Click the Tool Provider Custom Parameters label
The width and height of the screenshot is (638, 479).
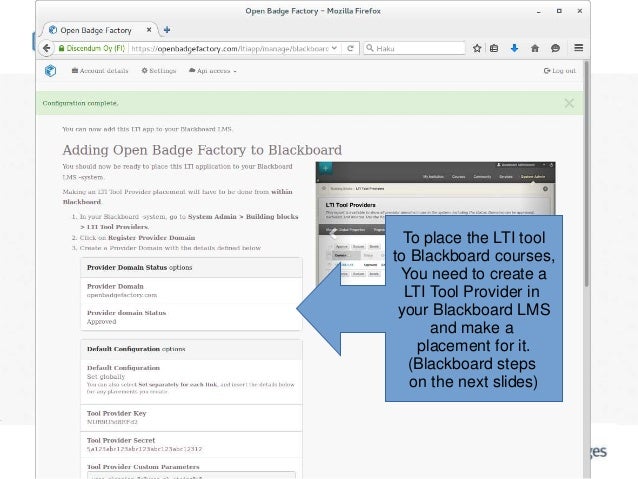point(143,467)
